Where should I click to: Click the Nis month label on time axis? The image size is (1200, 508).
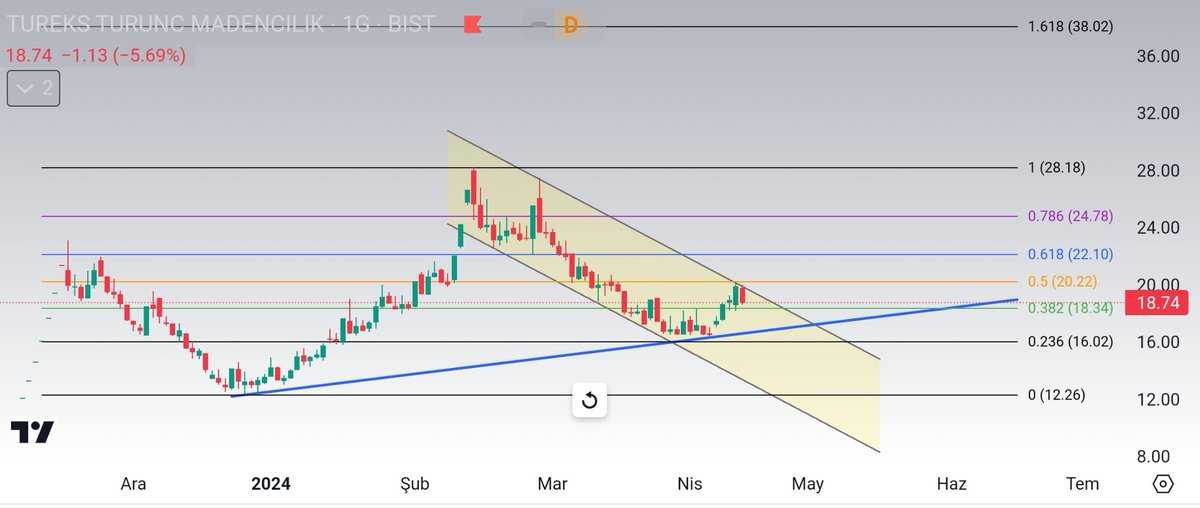click(690, 484)
